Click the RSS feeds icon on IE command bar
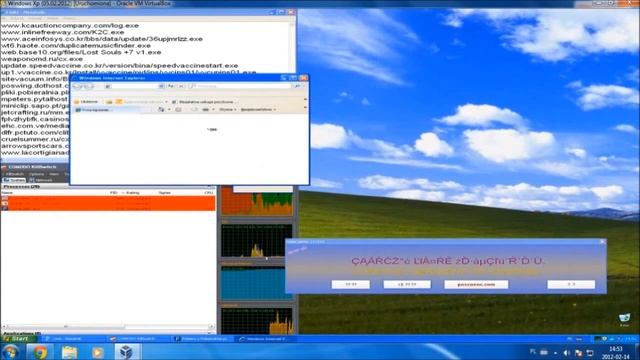This screenshot has width=640, height=360. (178, 109)
